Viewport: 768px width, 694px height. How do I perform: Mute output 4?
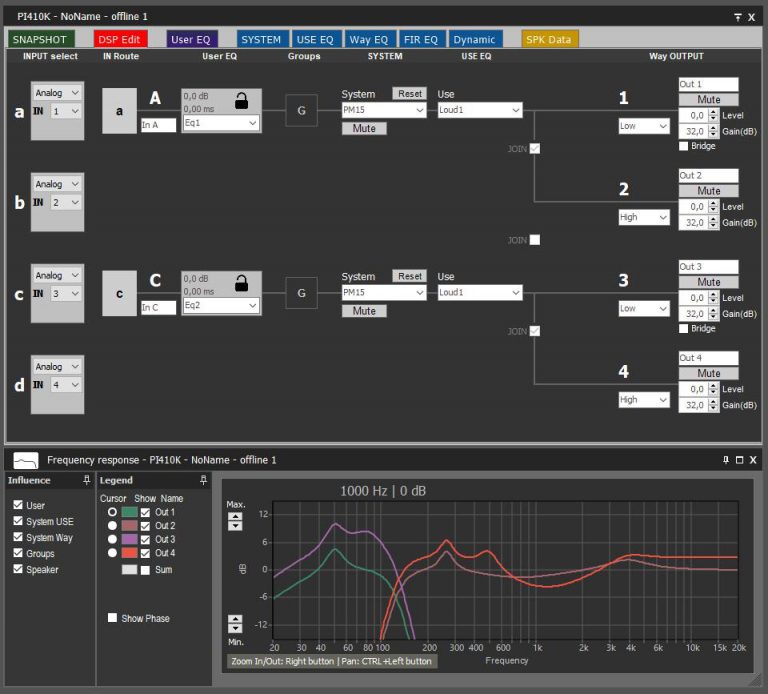click(708, 373)
